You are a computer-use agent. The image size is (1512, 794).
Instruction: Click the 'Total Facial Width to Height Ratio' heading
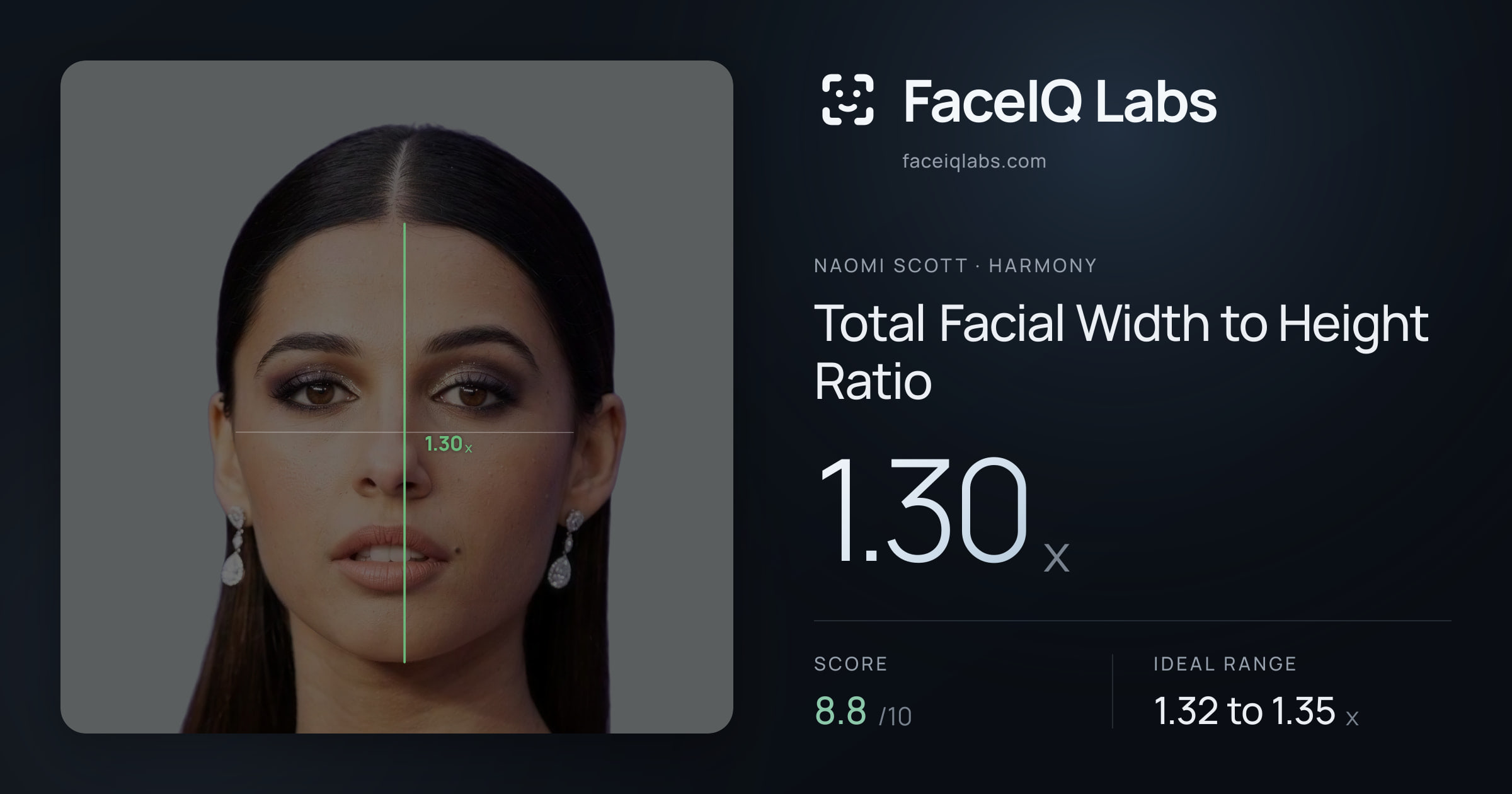click(1121, 352)
